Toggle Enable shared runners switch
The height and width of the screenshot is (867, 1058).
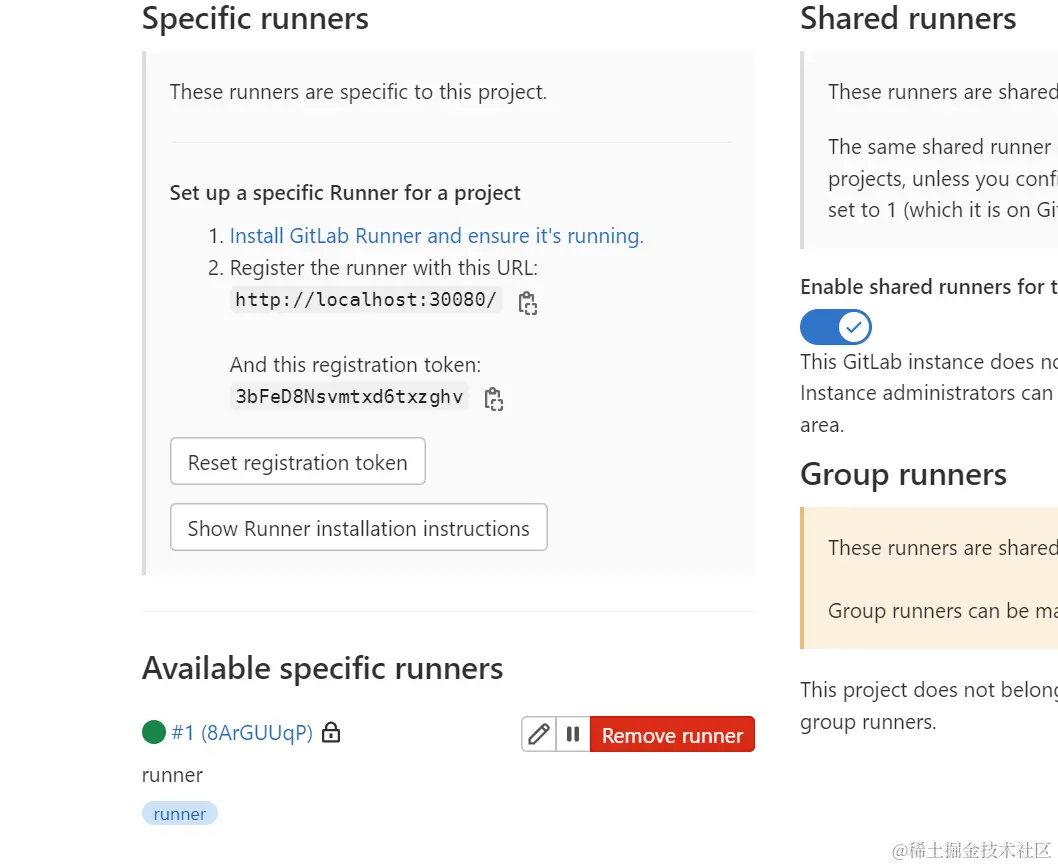click(x=835, y=327)
